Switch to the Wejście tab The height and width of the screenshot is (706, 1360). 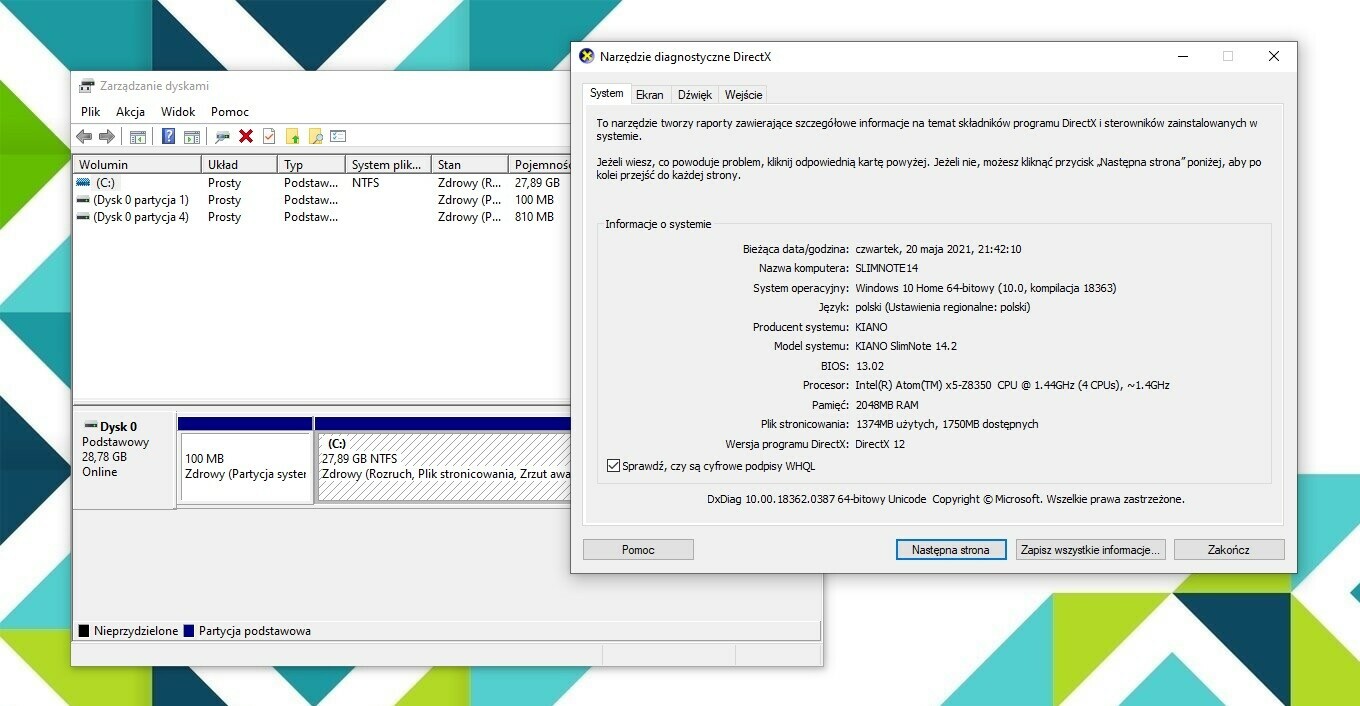743,95
